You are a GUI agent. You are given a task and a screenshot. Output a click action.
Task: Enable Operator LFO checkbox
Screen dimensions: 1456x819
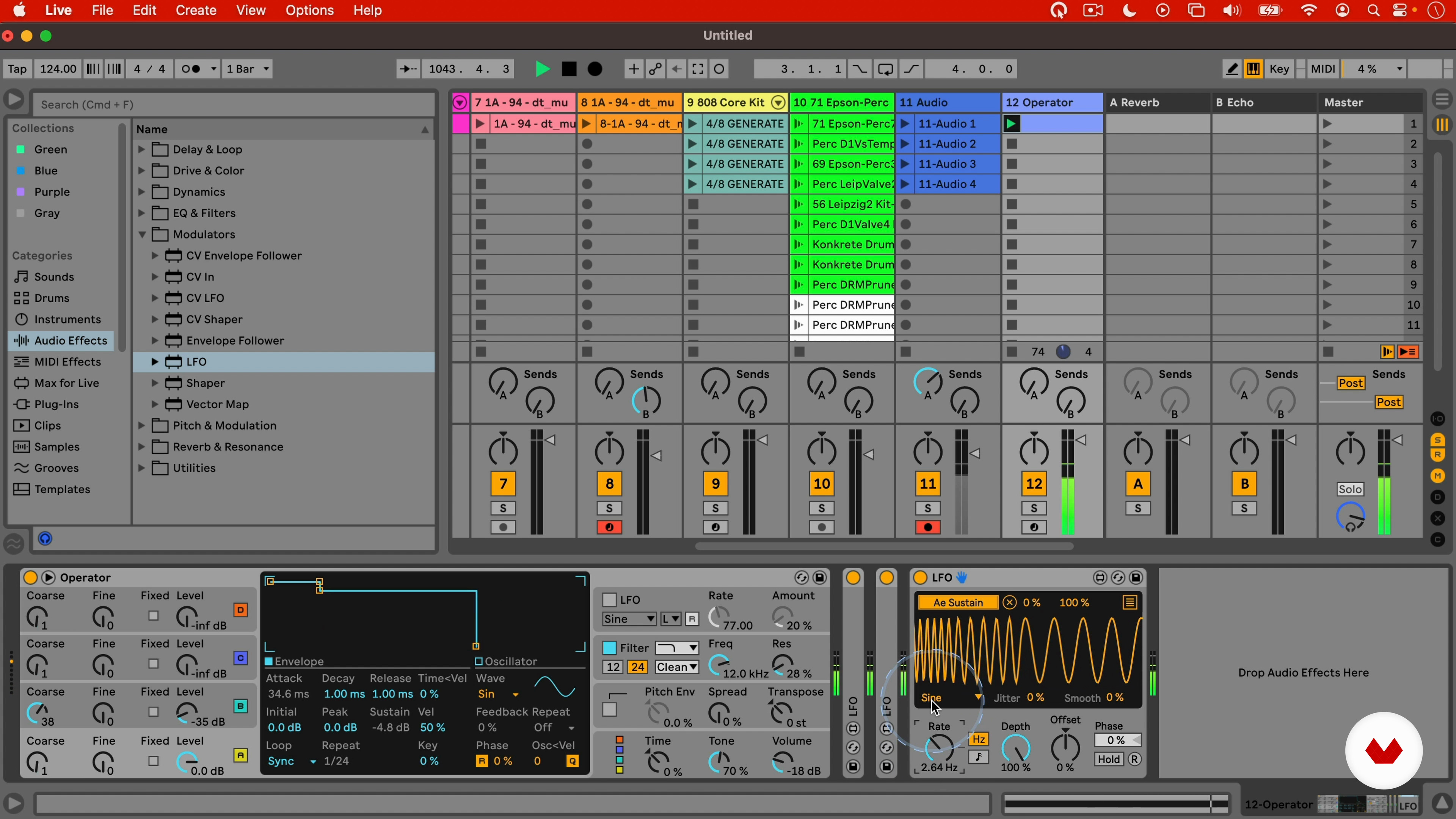609,600
